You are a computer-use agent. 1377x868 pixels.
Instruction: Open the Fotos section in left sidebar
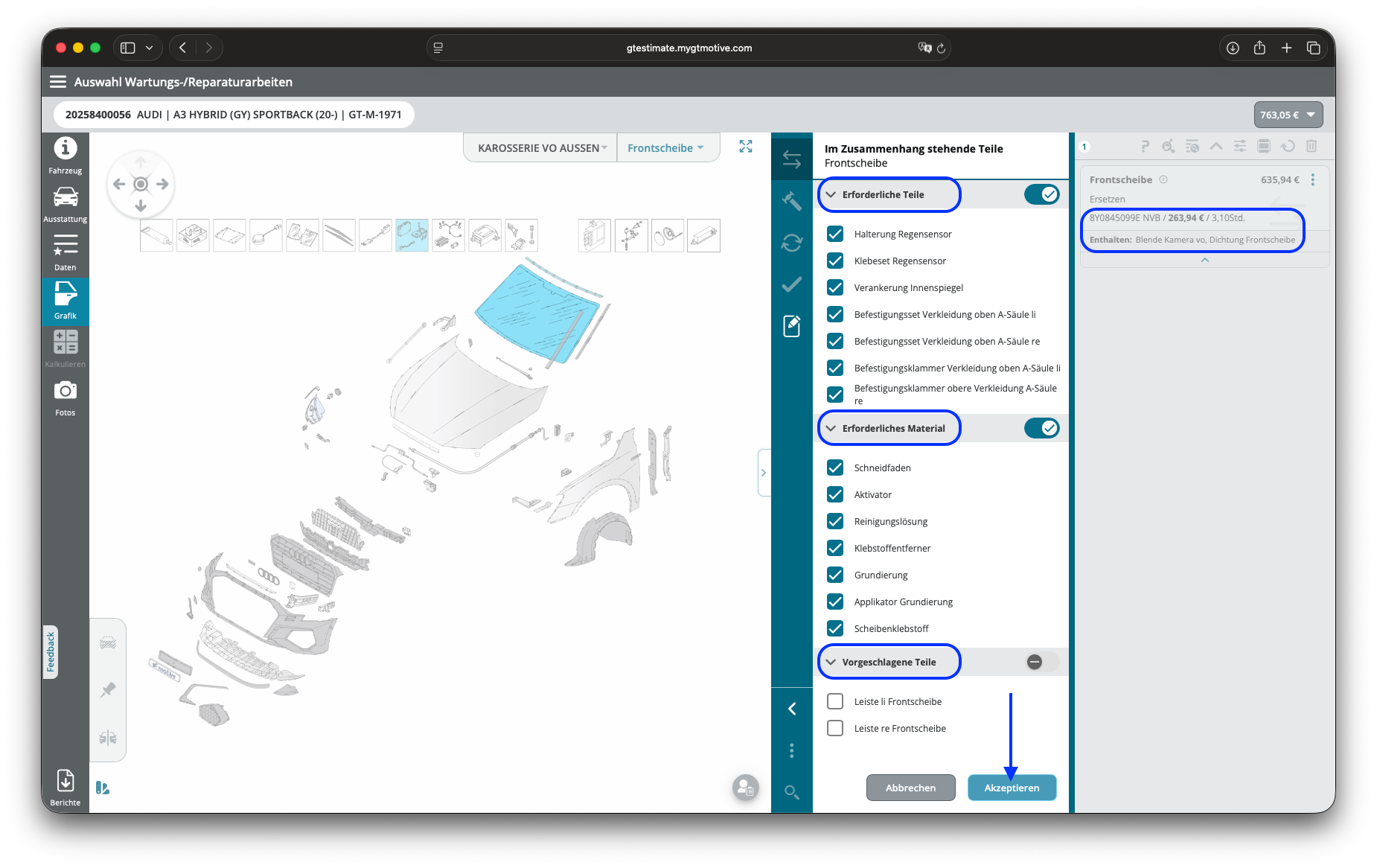(x=66, y=398)
